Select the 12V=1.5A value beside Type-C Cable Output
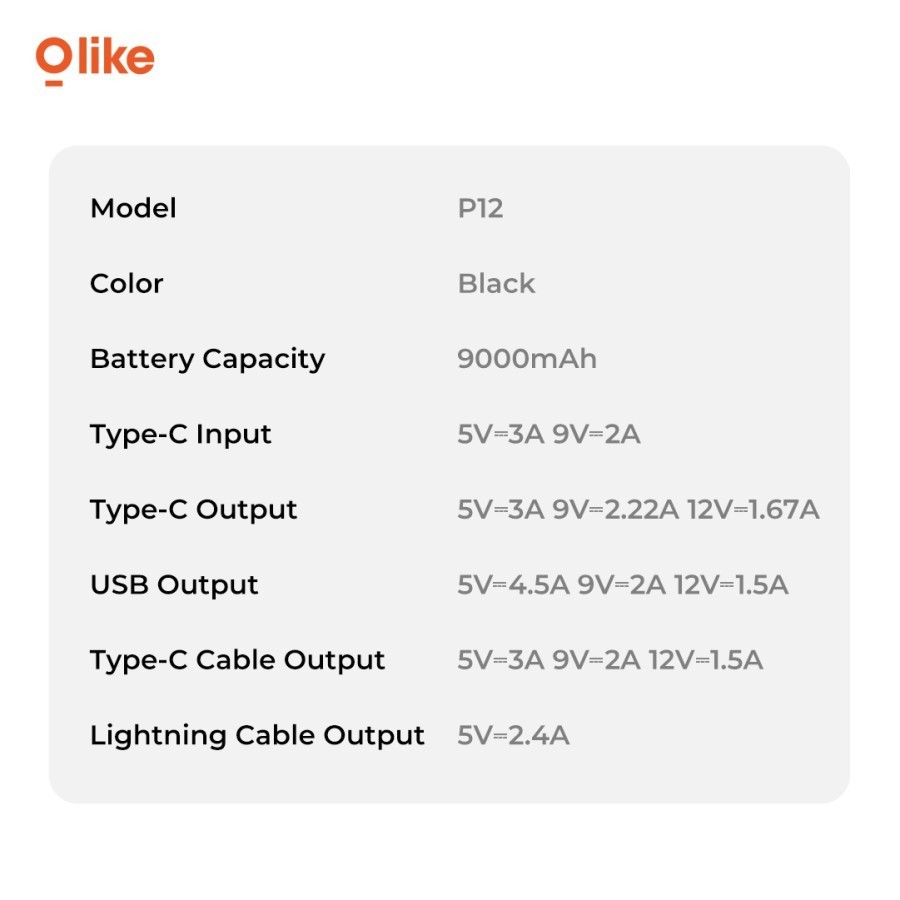Screen dimensions: 900x900 705,660
